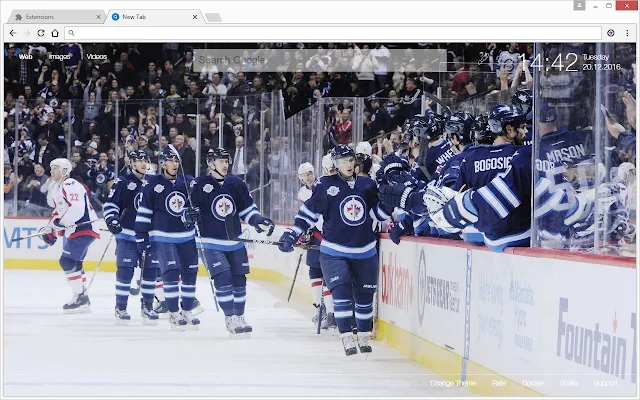This screenshot has height=400, width=640.
Task: Close the New Tab tab
Action: tap(195, 17)
